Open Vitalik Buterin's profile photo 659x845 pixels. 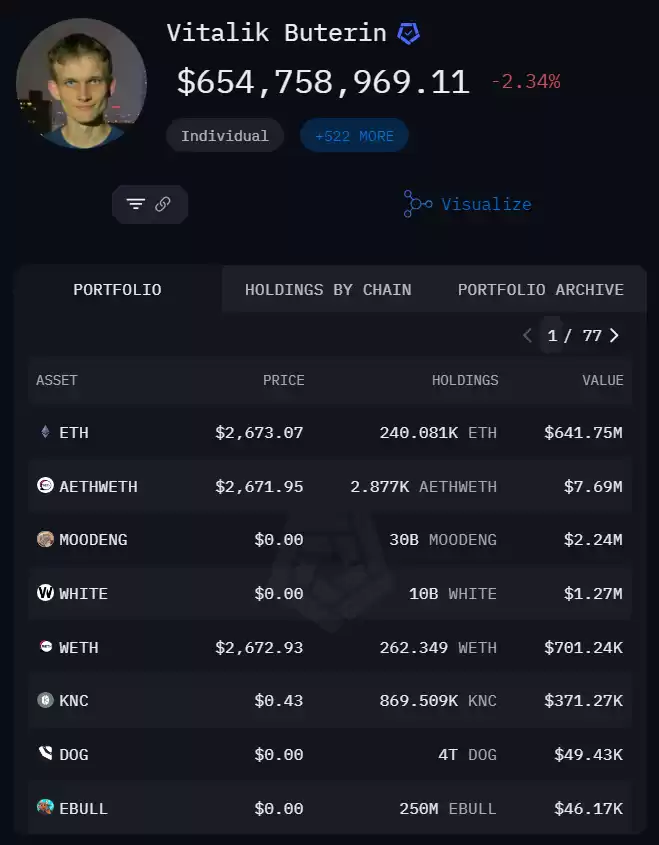coord(81,84)
